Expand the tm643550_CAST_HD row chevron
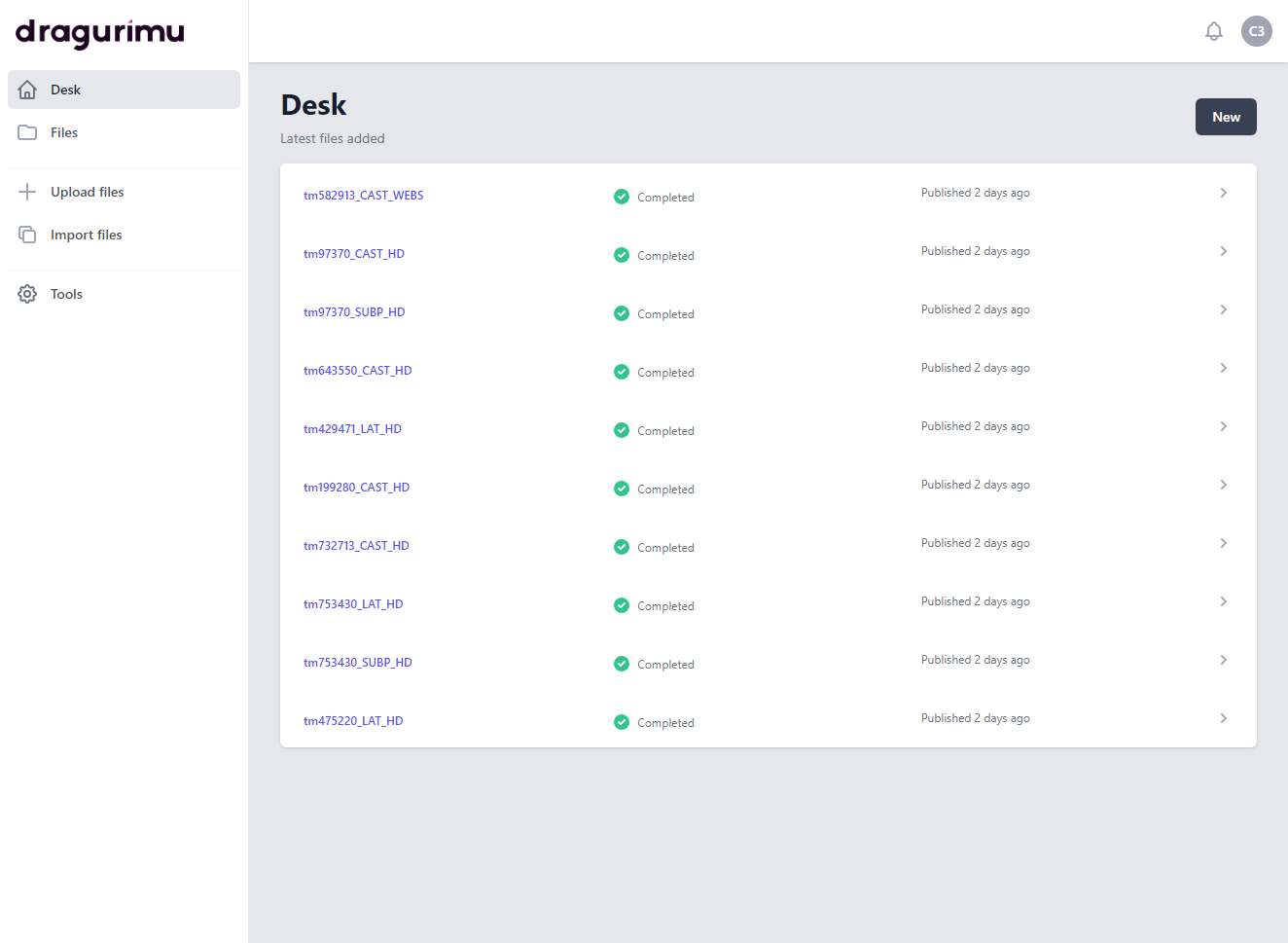 point(1223,368)
